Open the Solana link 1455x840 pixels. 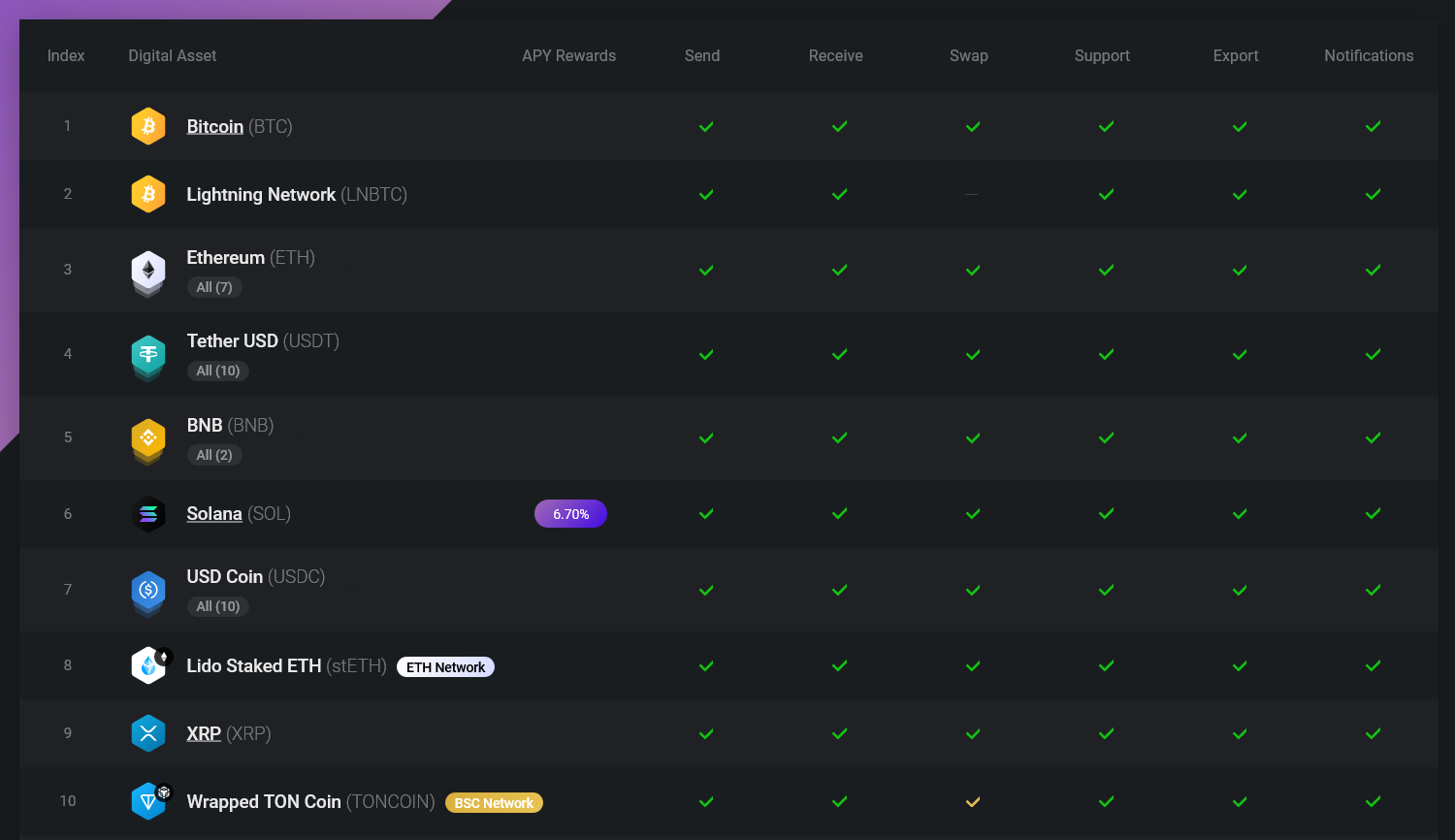pyautogui.click(x=214, y=513)
